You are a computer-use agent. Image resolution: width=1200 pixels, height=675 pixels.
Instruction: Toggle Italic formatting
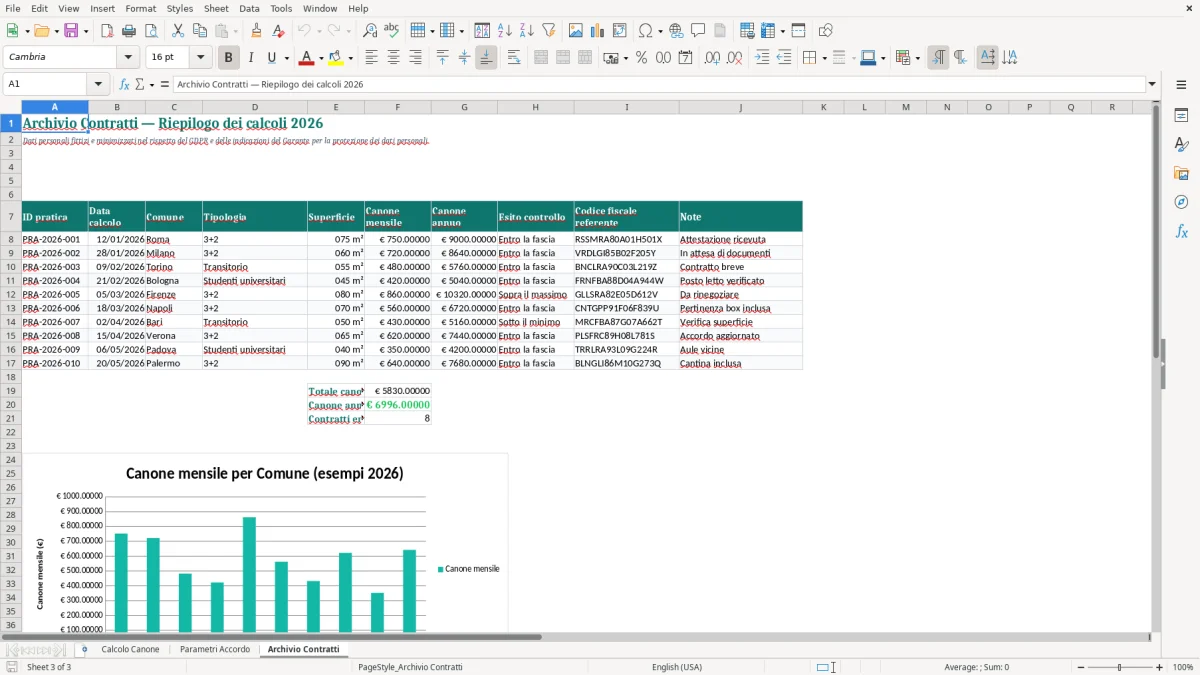click(250, 57)
